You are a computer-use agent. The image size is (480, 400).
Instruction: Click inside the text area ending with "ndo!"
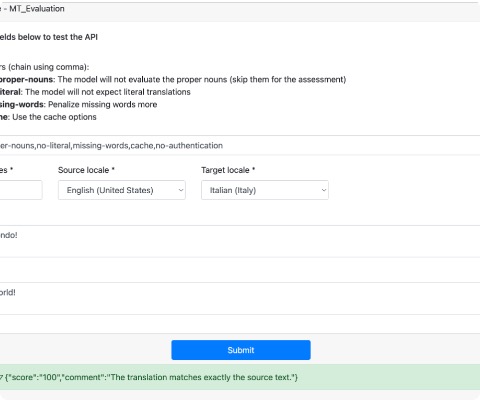point(240,241)
